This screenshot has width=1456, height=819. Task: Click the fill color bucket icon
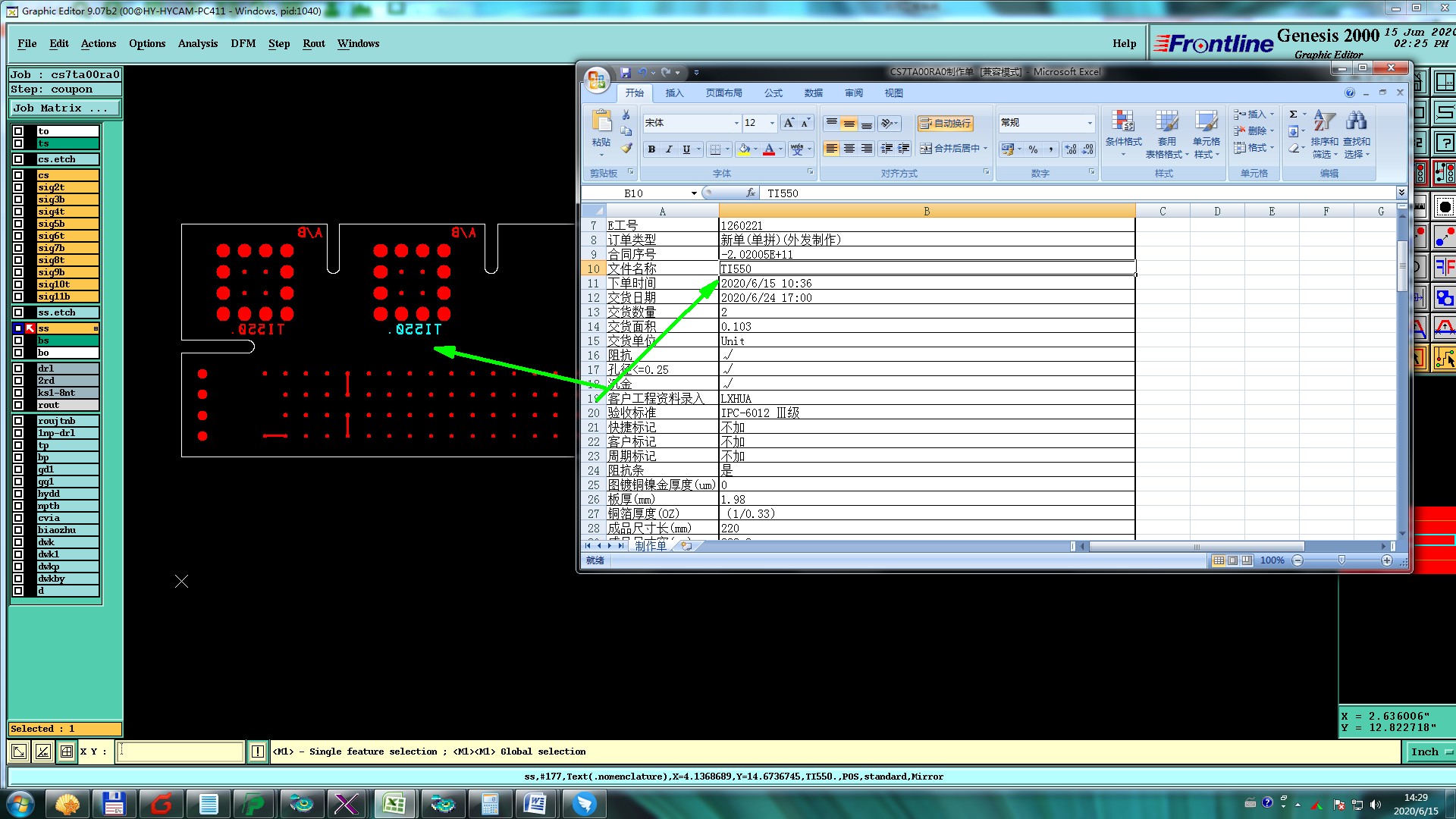[744, 149]
